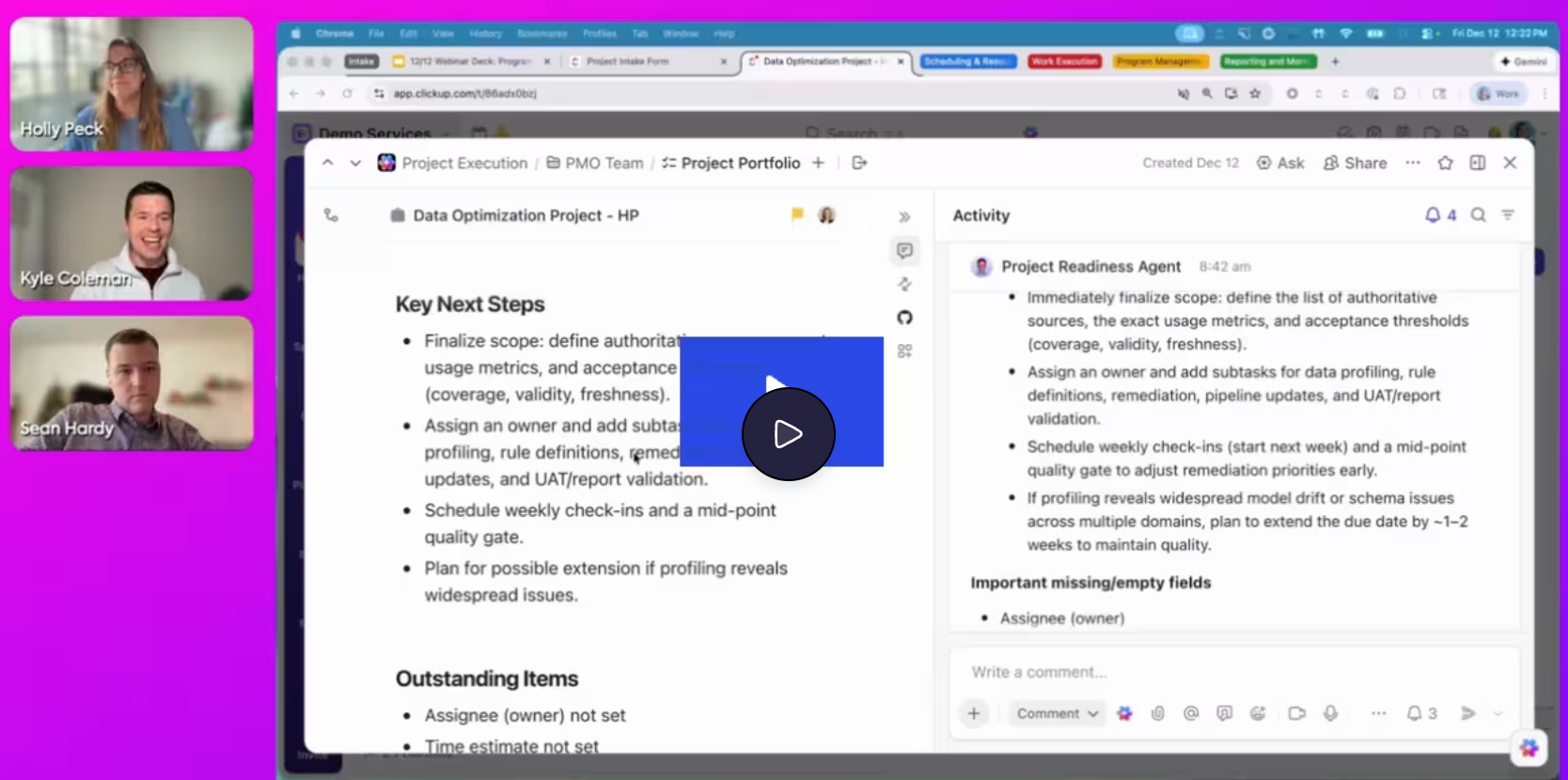Click the comment watchers bell showing 3
1568x780 pixels.
(1421, 713)
